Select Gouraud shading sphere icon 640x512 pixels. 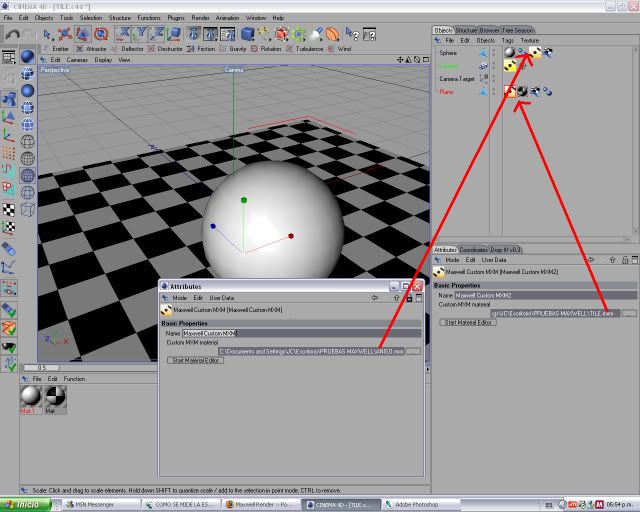(27, 56)
